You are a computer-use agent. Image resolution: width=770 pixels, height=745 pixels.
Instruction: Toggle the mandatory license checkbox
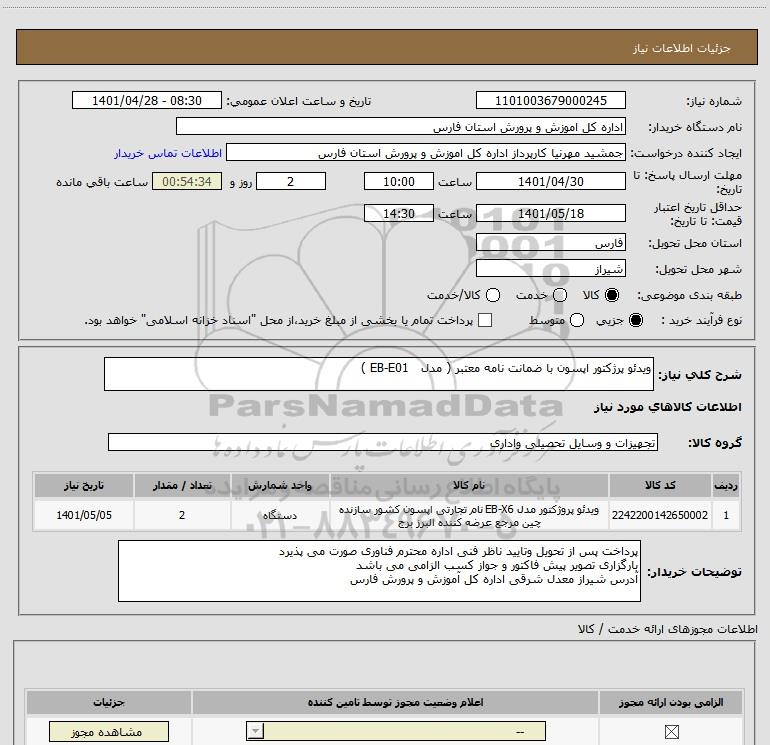click(x=671, y=732)
